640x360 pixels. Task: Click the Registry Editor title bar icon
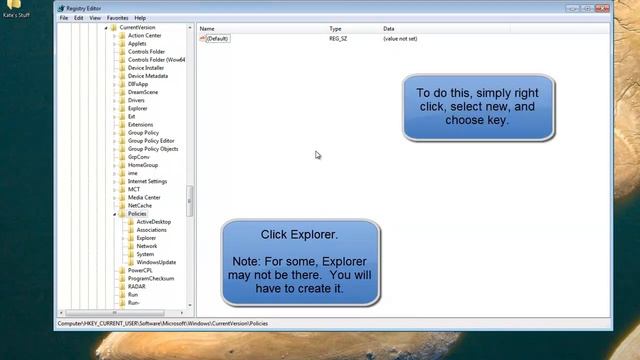(61, 8)
